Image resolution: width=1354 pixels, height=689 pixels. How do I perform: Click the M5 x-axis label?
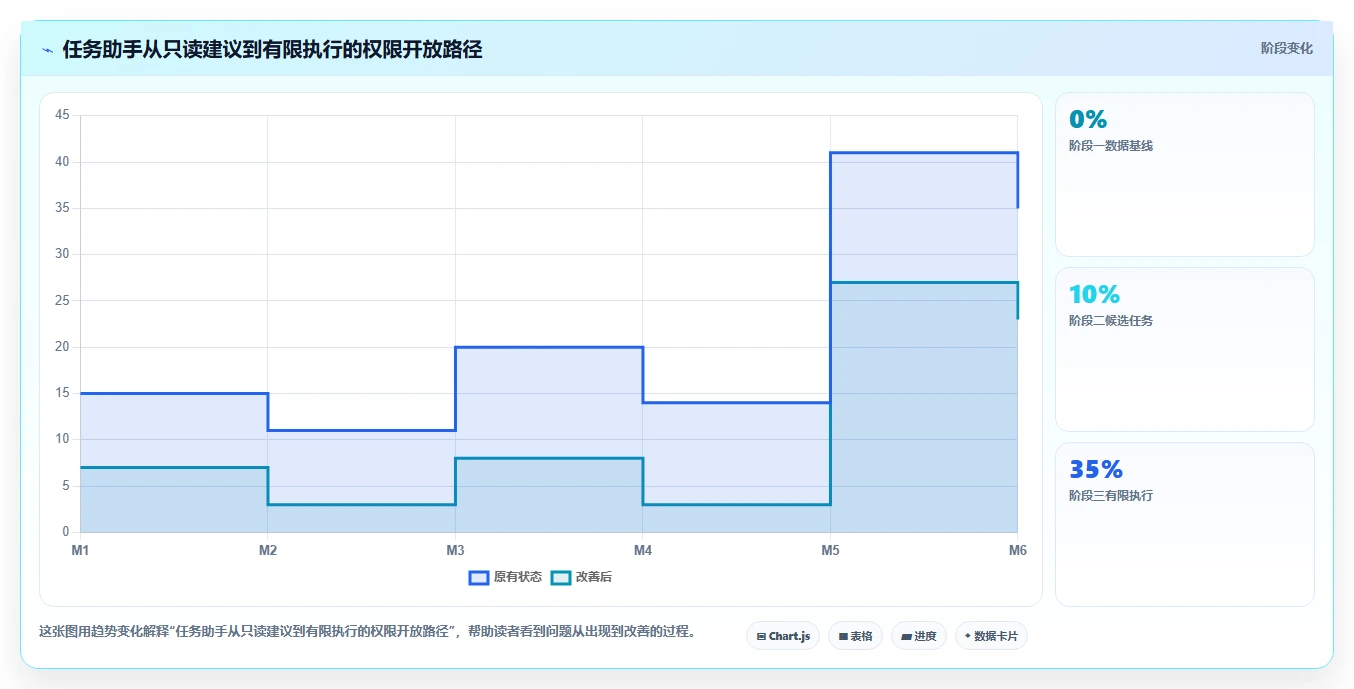tap(830, 550)
